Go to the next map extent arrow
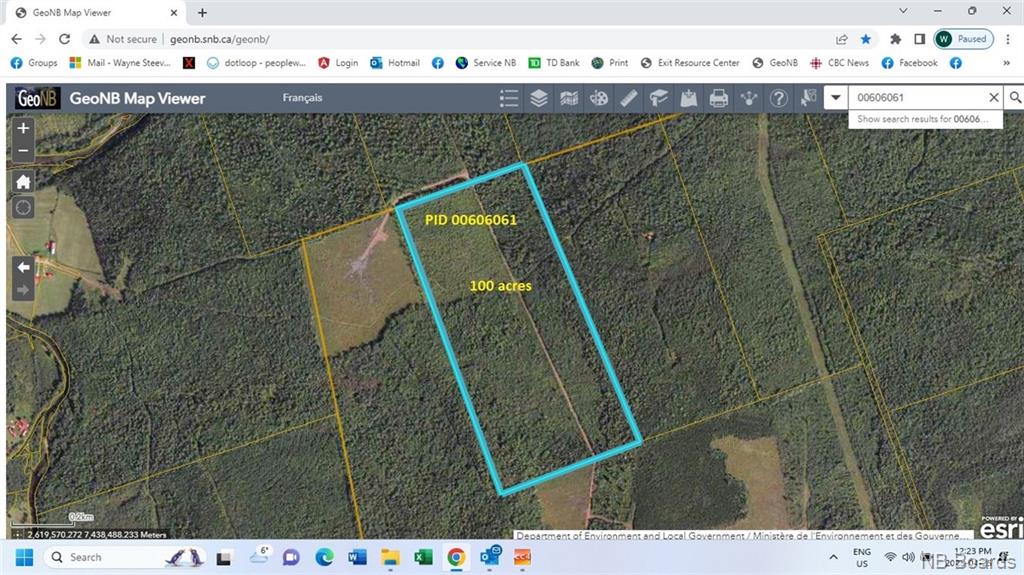 (24, 289)
